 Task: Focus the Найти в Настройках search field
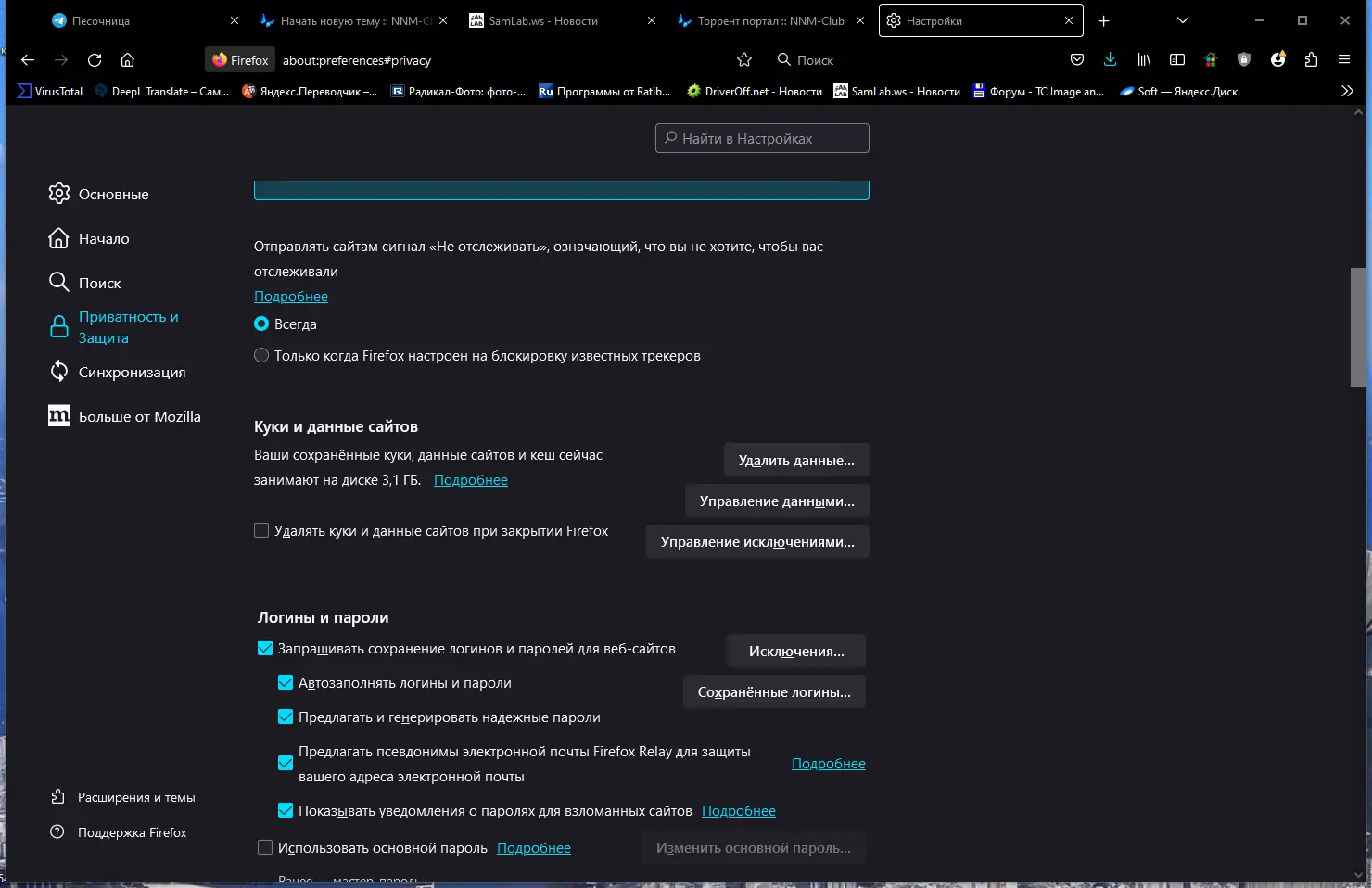pyautogui.click(x=762, y=138)
